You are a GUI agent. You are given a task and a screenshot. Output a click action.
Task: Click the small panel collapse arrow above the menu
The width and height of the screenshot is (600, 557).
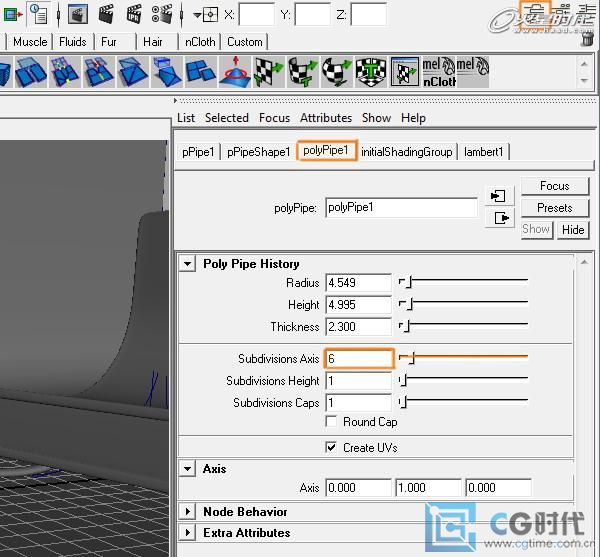click(x=175, y=101)
